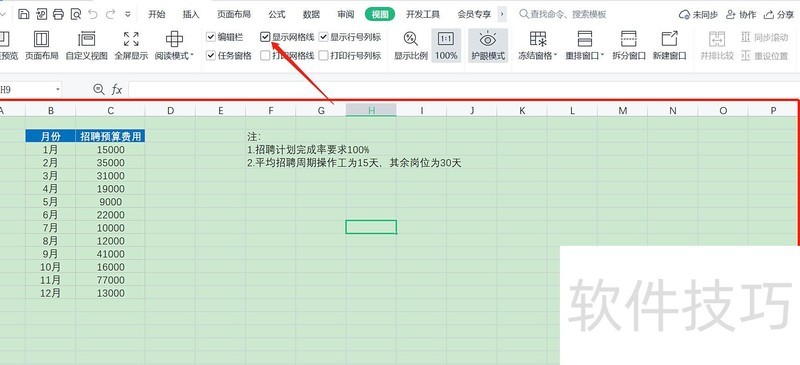The width and height of the screenshot is (800, 365).
Task: Select the 12月 cell
Action: (x=51, y=293)
